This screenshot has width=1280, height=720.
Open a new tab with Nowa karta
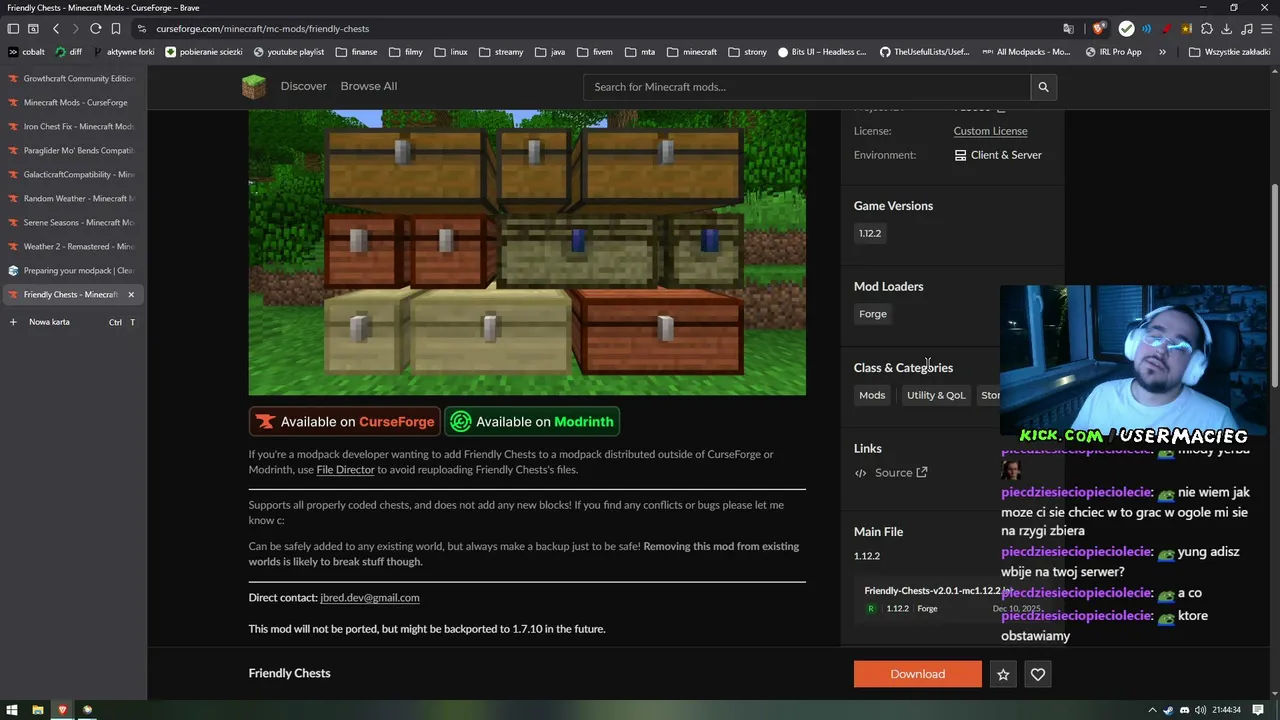[x=72, y=322]
